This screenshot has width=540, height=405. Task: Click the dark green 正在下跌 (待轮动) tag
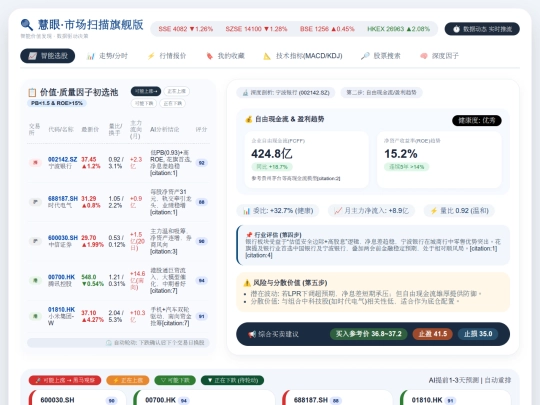232,380
